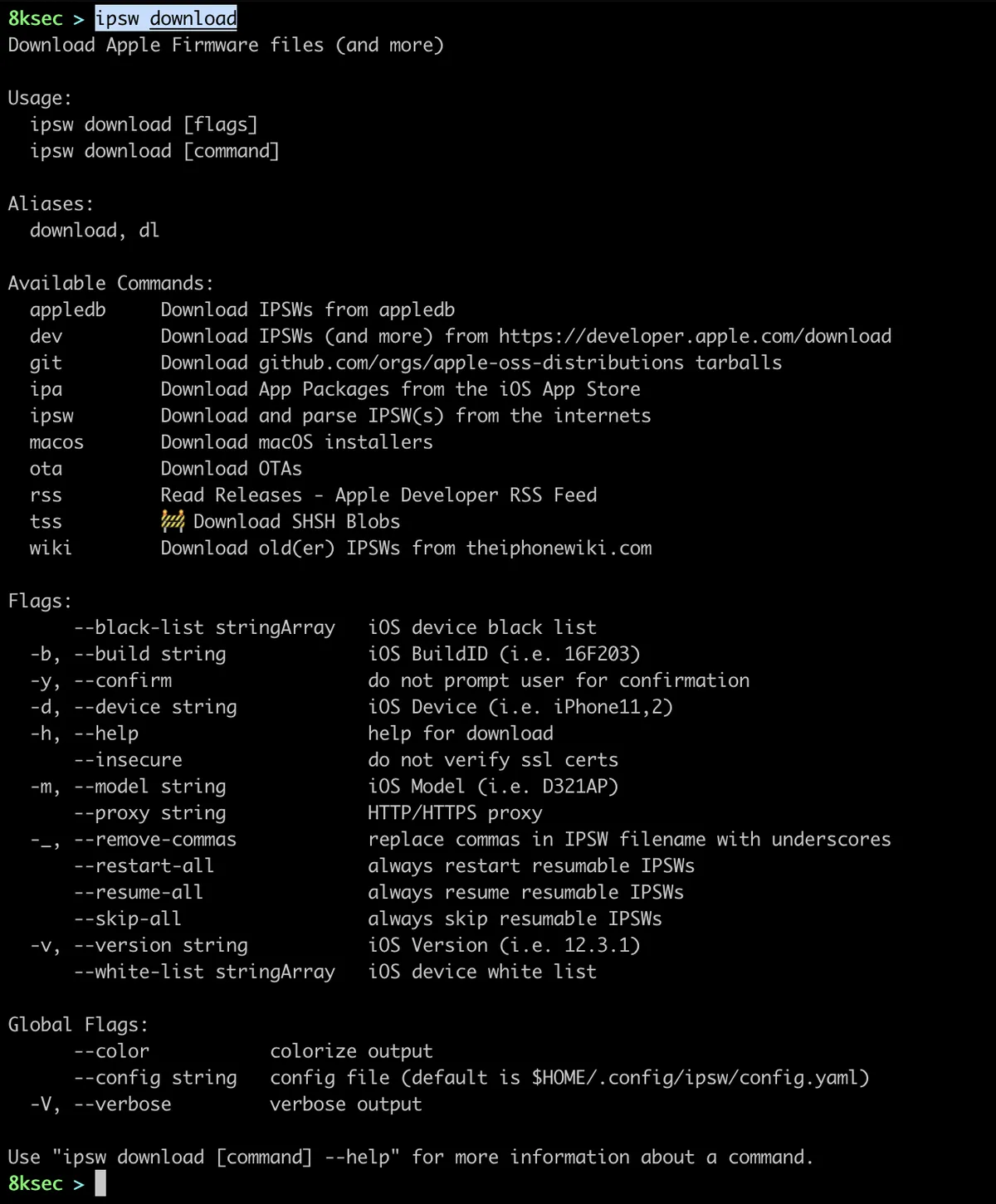Click the github.com/orgs/apple-oss-distributions link text

click(471, 363)
